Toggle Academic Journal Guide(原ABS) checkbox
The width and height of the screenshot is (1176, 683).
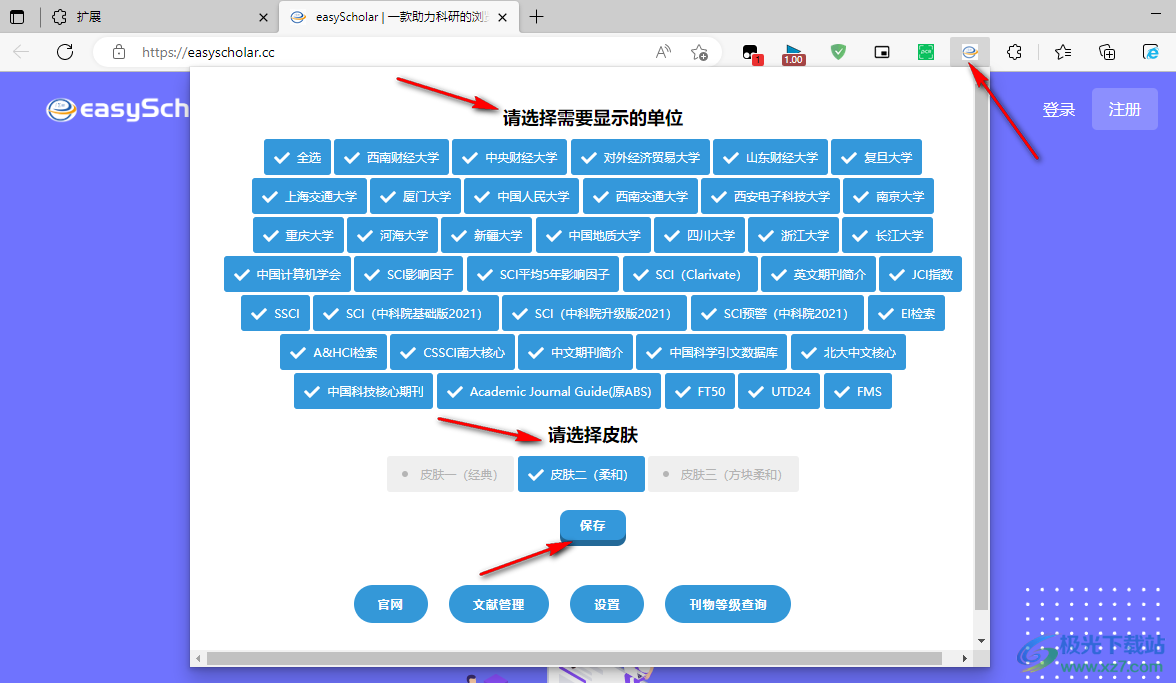tap(549, 391)
